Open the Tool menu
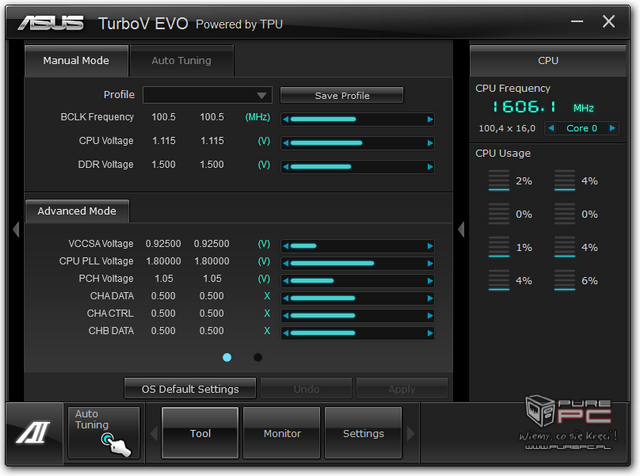 [200, 433]
